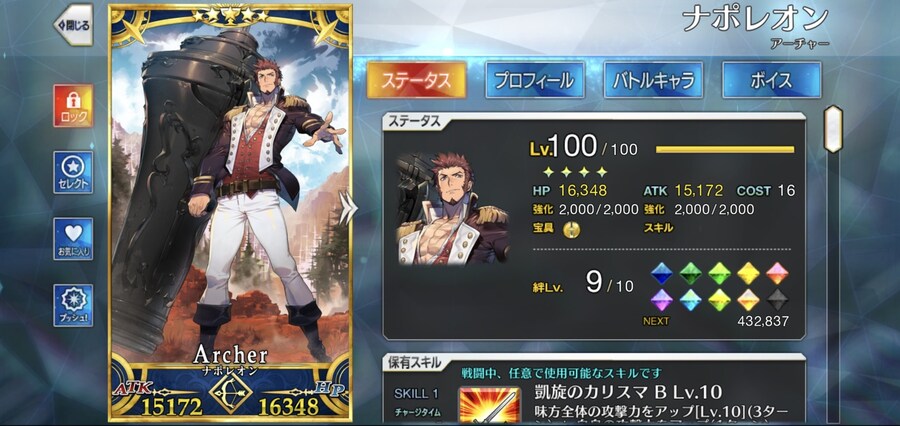Screen dimensions: 900x426
Task: Tap the プッシュ! icon button
Action: pos(73,305)
